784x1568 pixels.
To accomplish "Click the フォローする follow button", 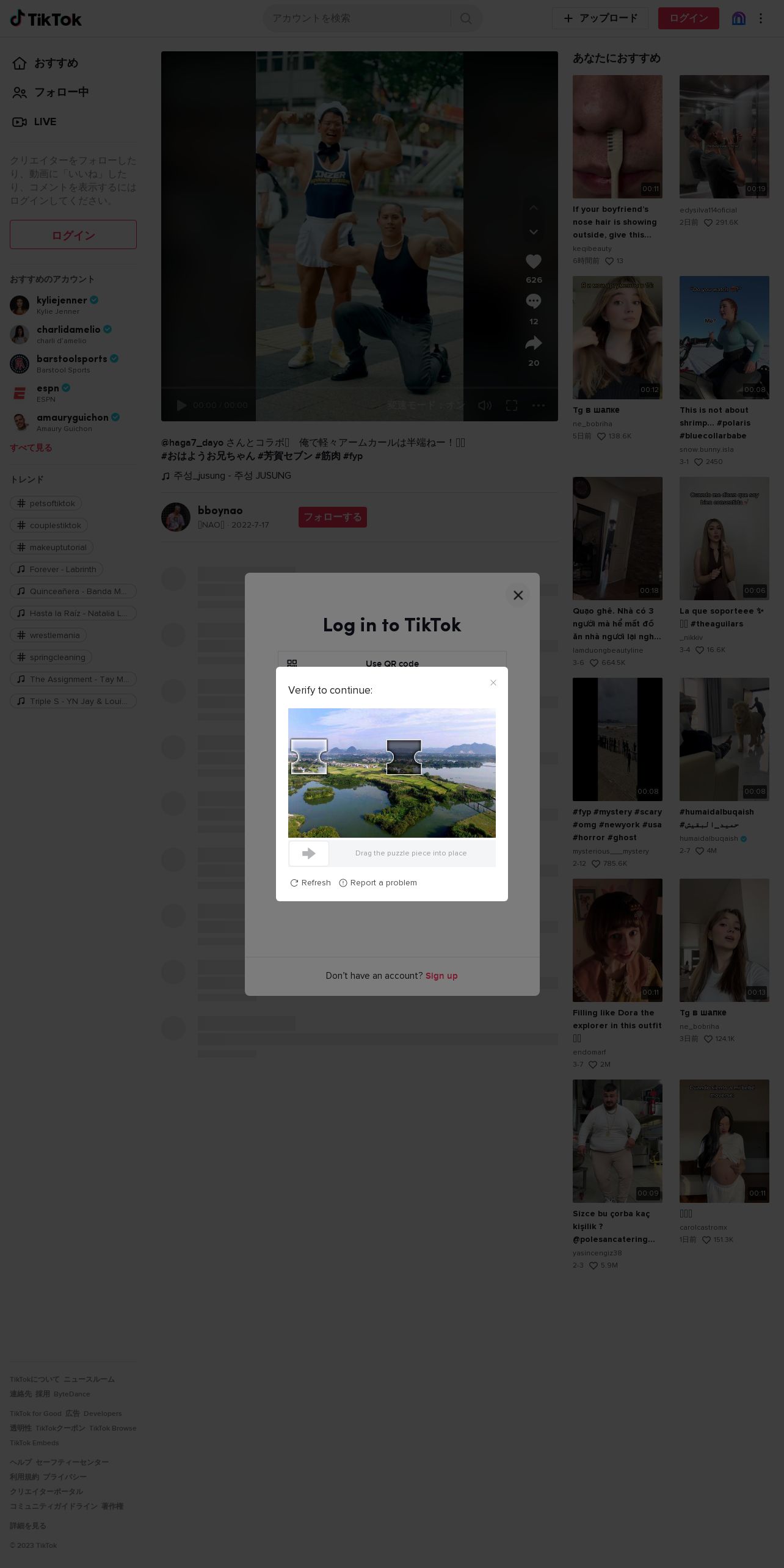I will click(x=333, y=517).
